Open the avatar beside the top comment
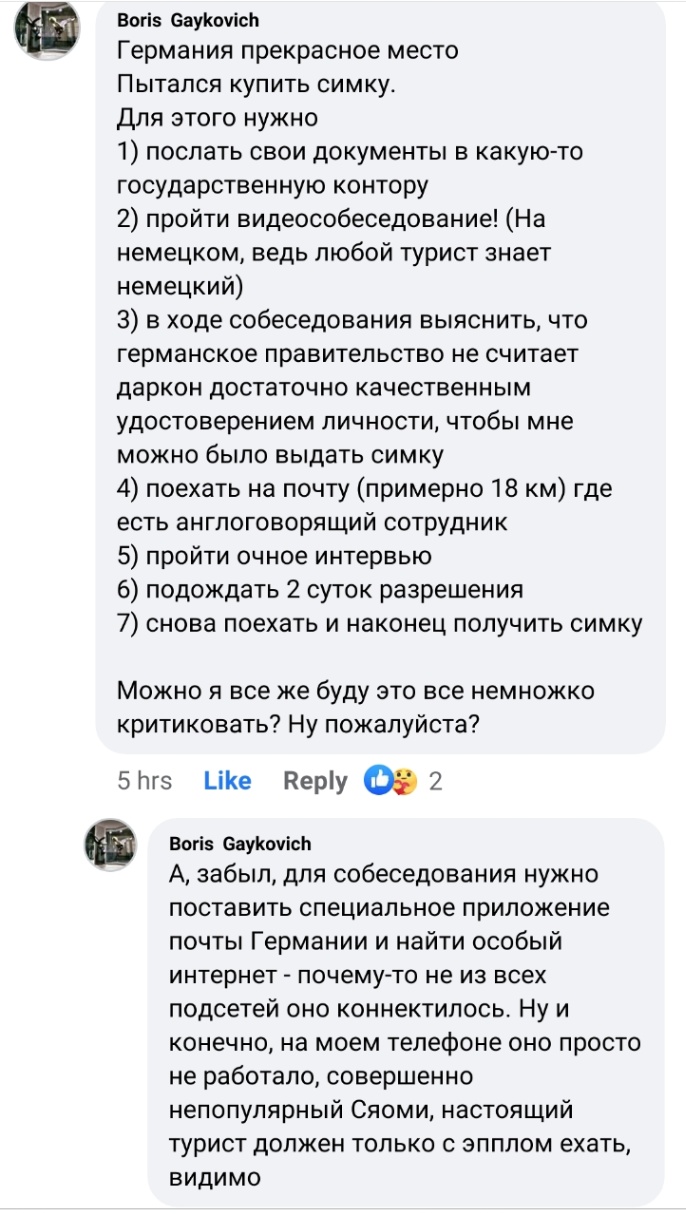 point(46,32)
